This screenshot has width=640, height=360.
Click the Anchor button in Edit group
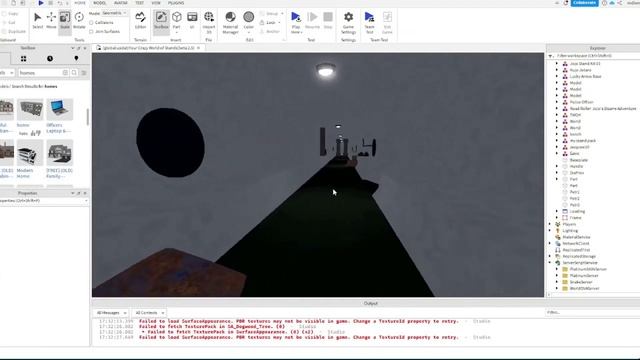point(270,31)
